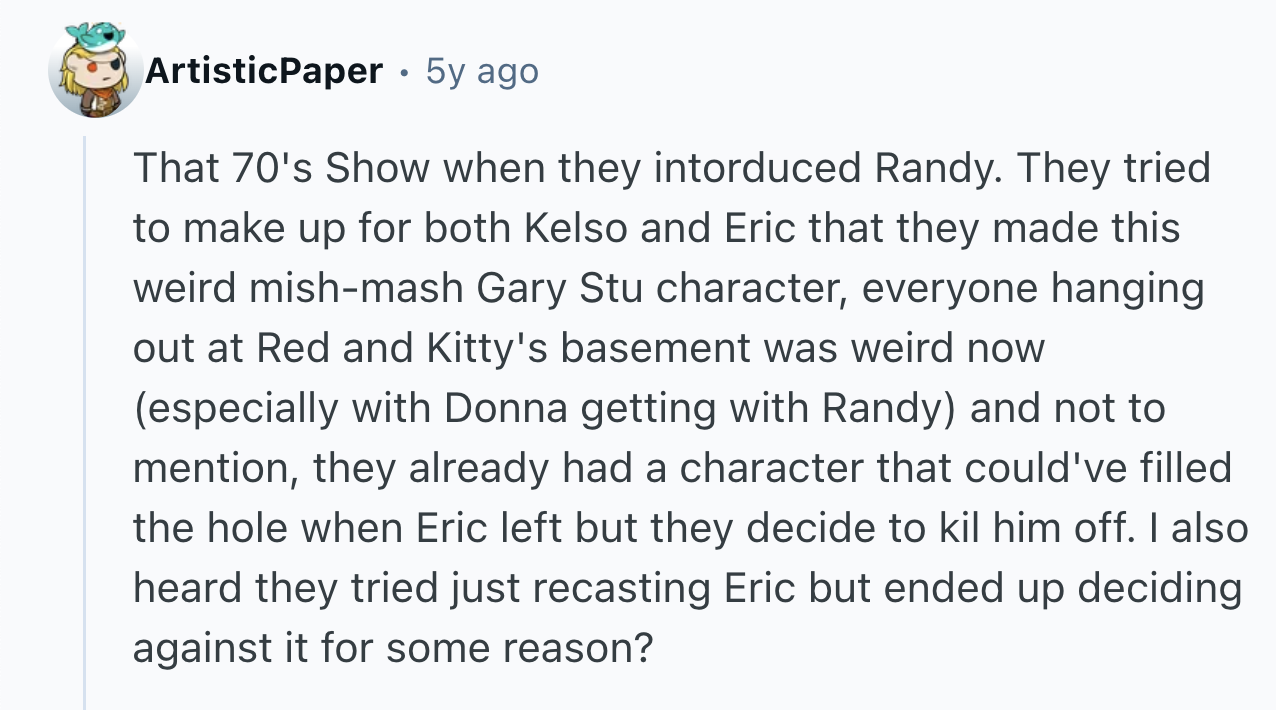Click the name 'Kelso' in the comment
This screenshot has width=1276, height=710.
(576, 228)
